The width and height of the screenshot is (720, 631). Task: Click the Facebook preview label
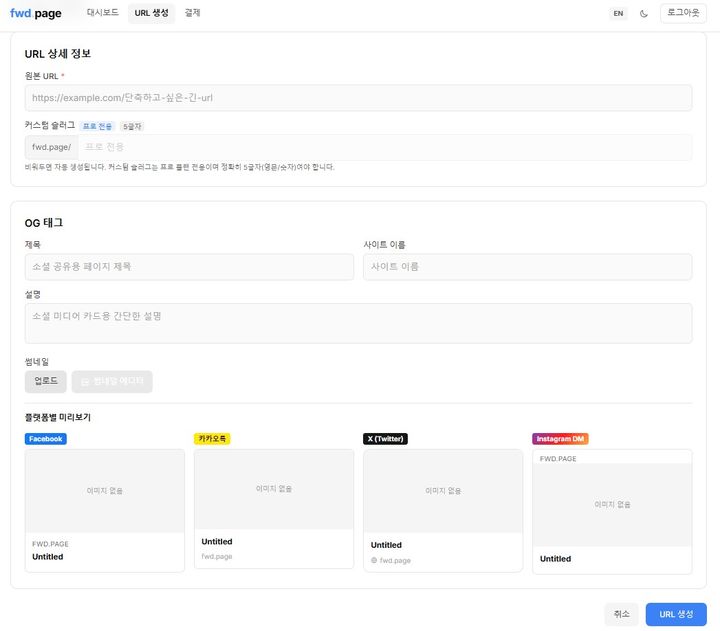pos(45,439)
